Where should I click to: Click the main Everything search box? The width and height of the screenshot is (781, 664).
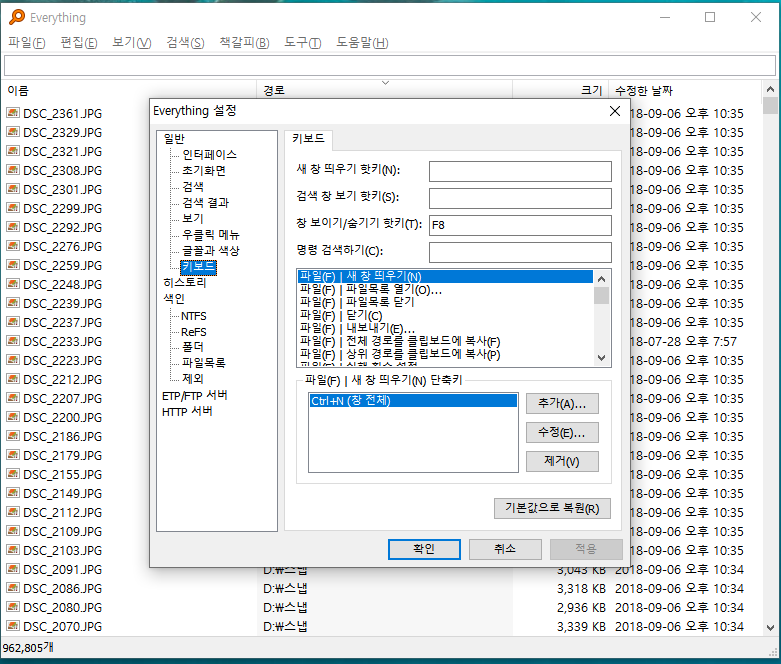pos(390,65)
